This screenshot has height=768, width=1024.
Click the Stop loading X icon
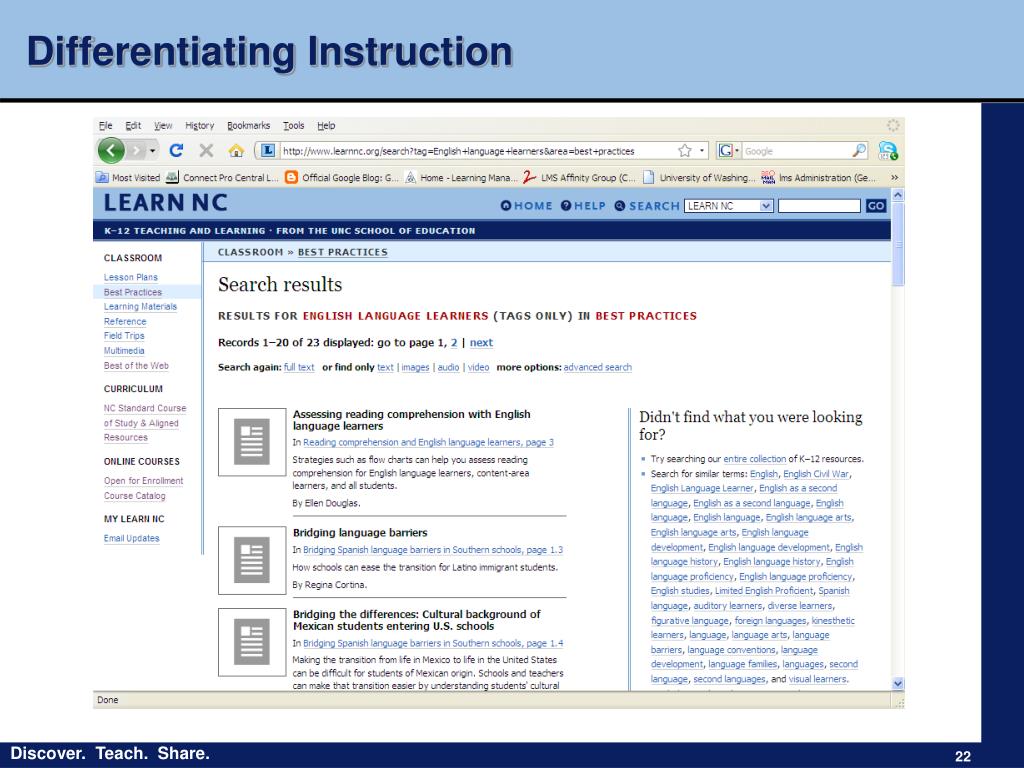(x=206, y=151)
